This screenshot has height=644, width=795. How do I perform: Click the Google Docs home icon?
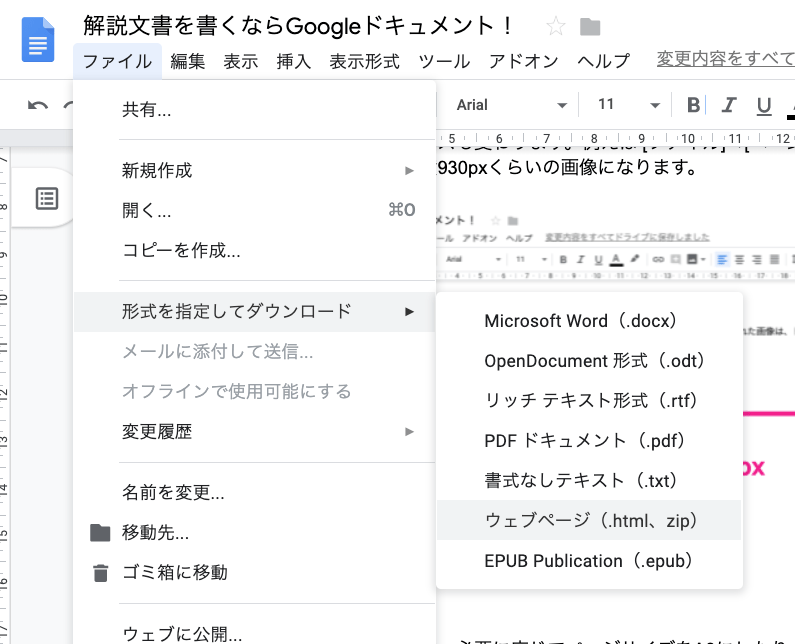tap(39, 43)
